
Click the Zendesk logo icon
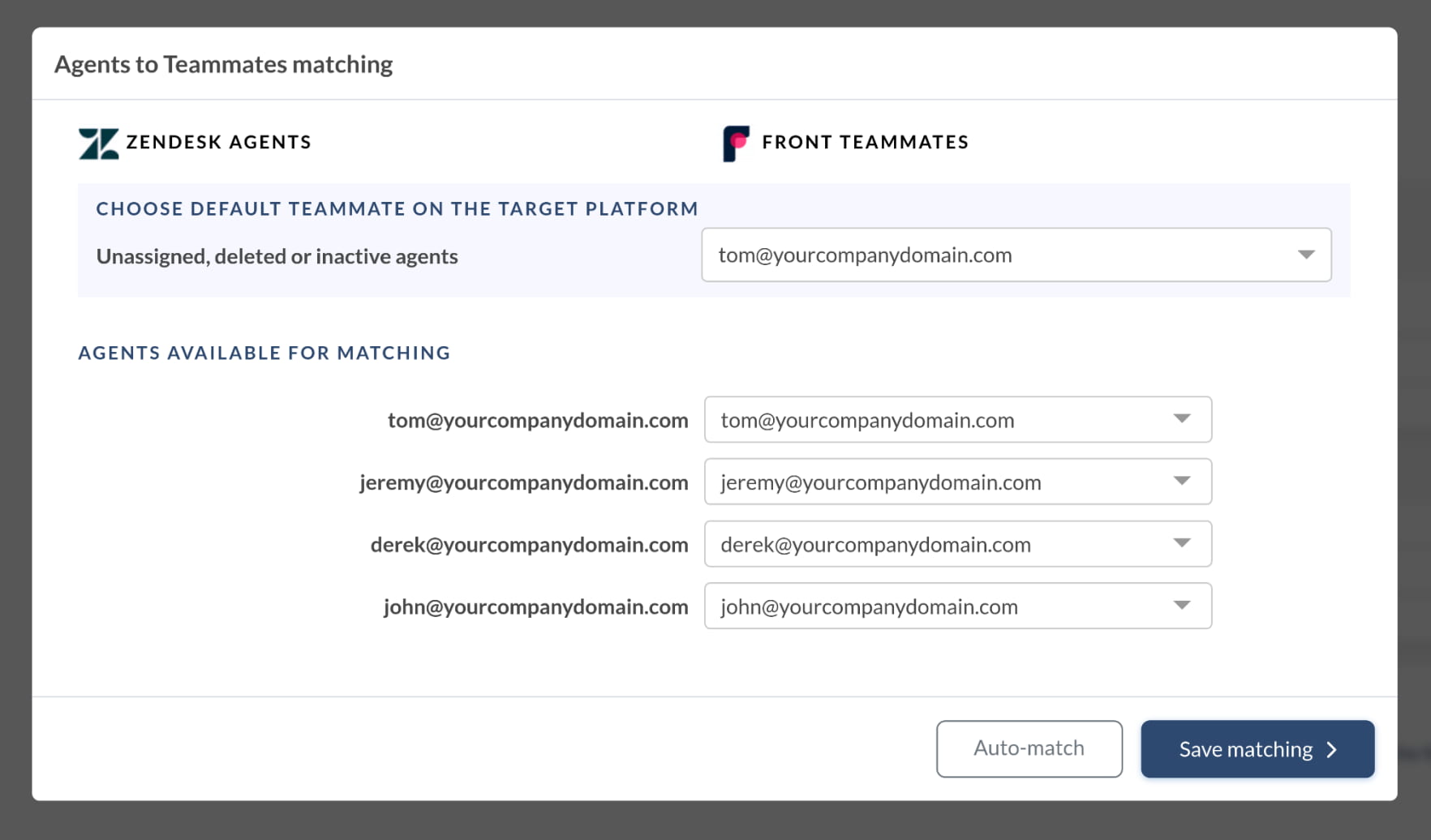pos(98,144)
